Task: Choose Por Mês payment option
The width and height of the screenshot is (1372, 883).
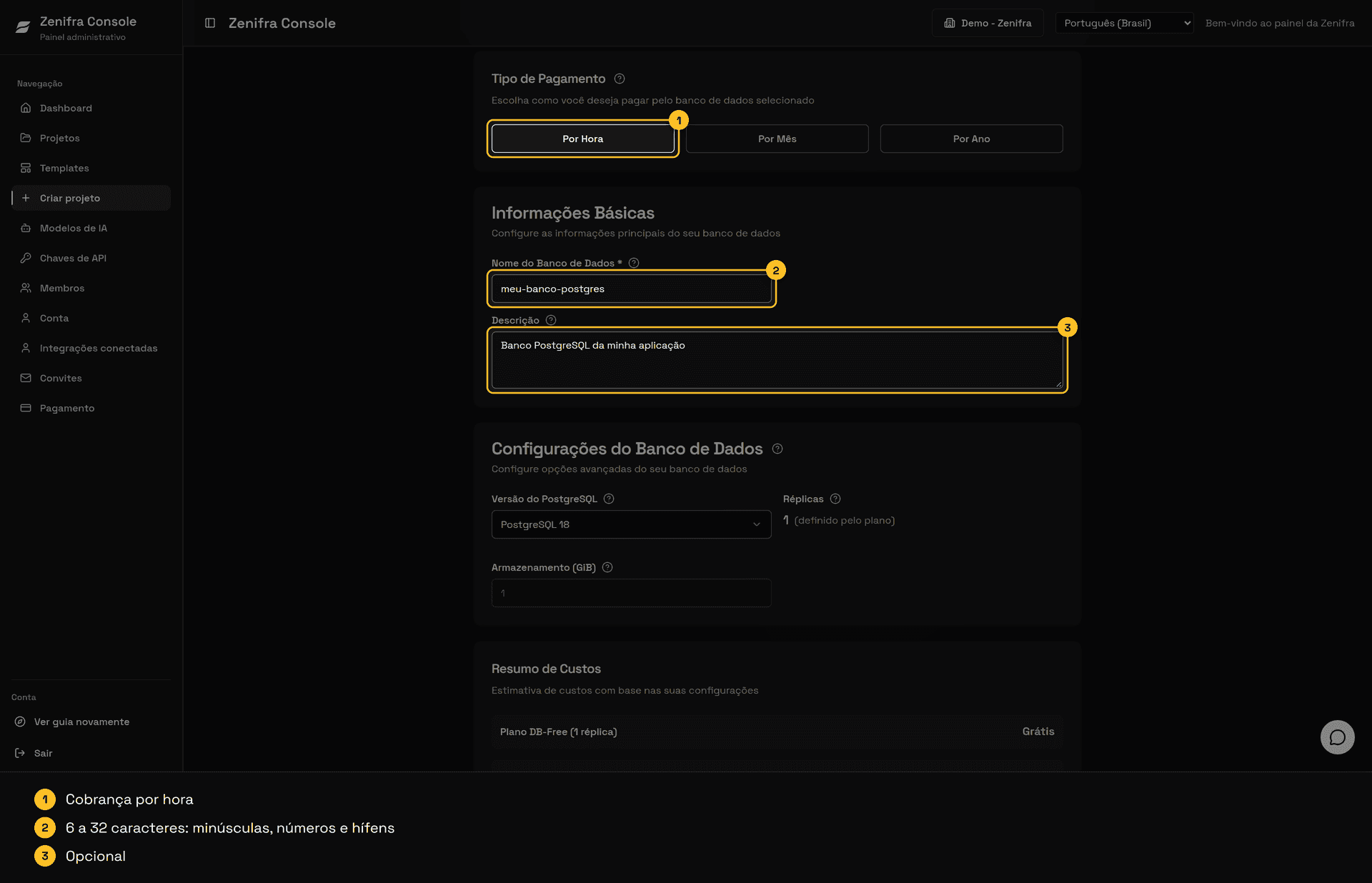Action: coord(777,139)
